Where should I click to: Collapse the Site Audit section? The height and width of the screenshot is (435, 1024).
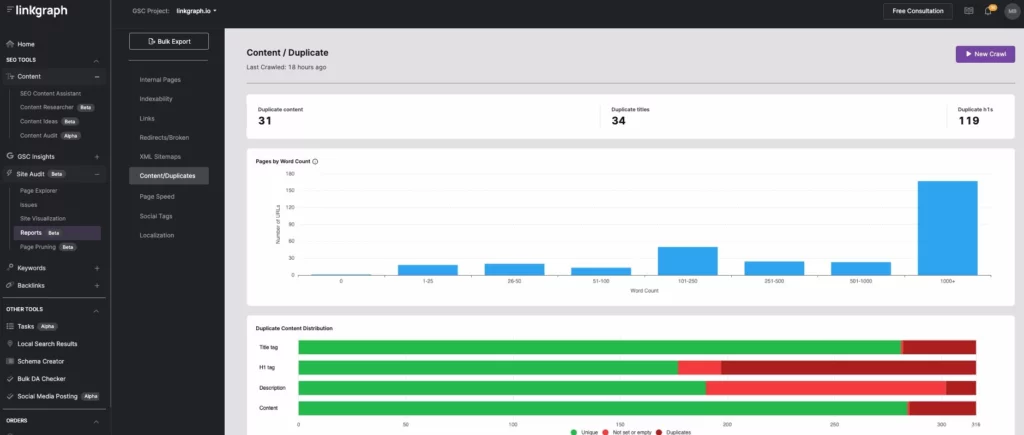[x=97, y=174]
